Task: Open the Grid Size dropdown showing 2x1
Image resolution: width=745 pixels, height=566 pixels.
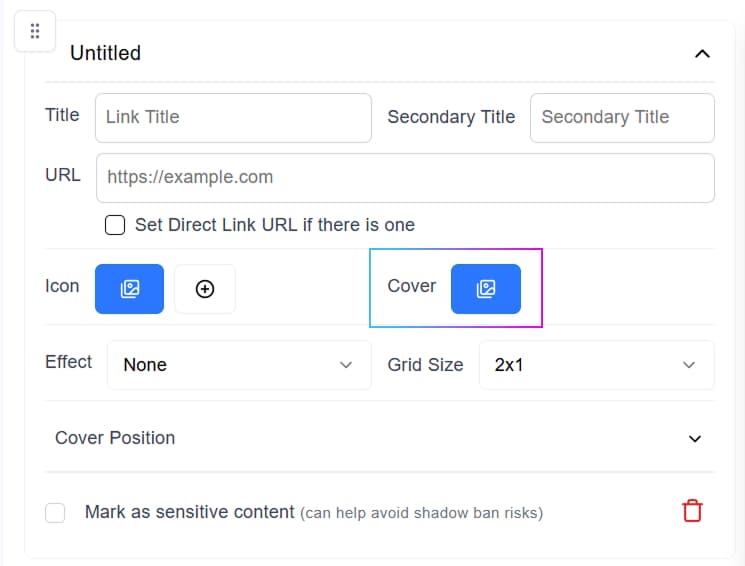Action: pos(596,365)
